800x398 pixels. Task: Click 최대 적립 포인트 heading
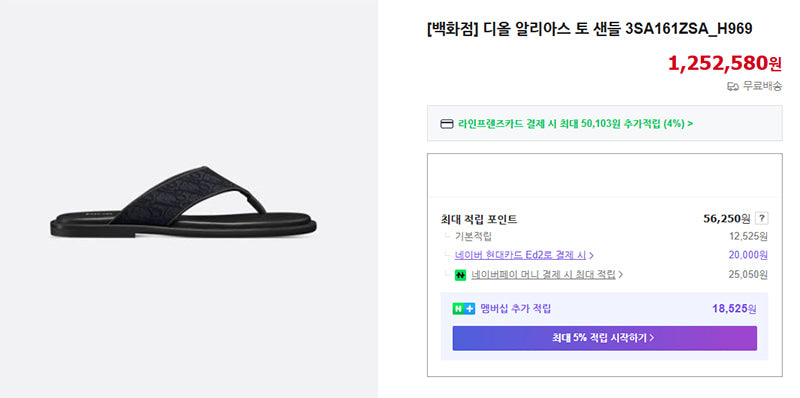479,219
